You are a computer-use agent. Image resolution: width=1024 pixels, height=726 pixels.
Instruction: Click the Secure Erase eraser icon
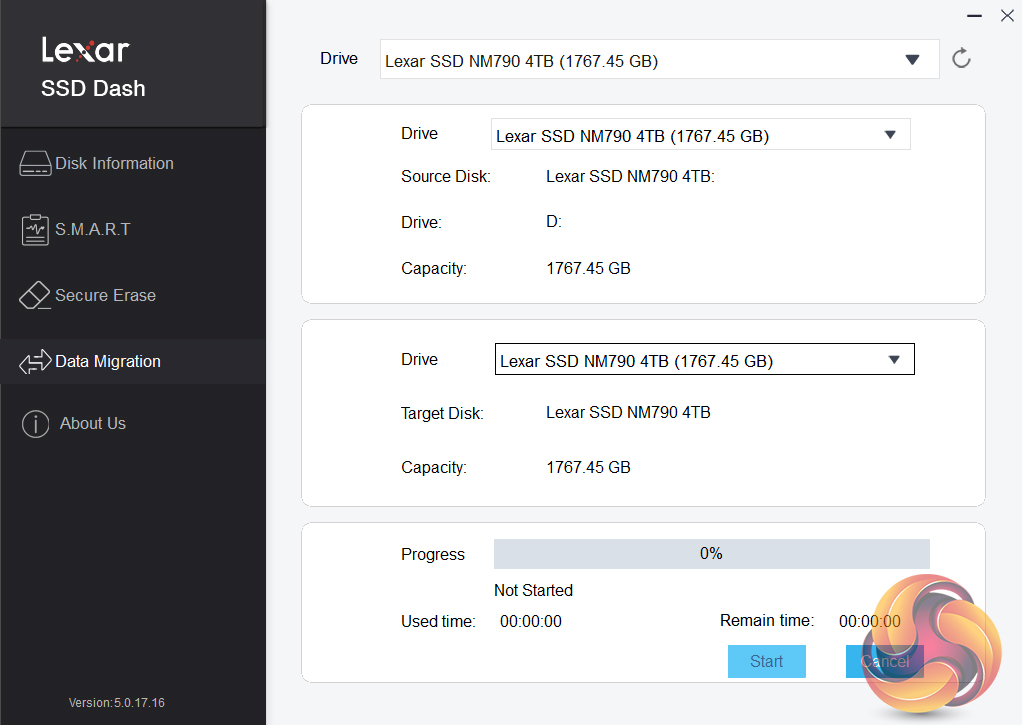pyautogui.click(x=35, y=296)
